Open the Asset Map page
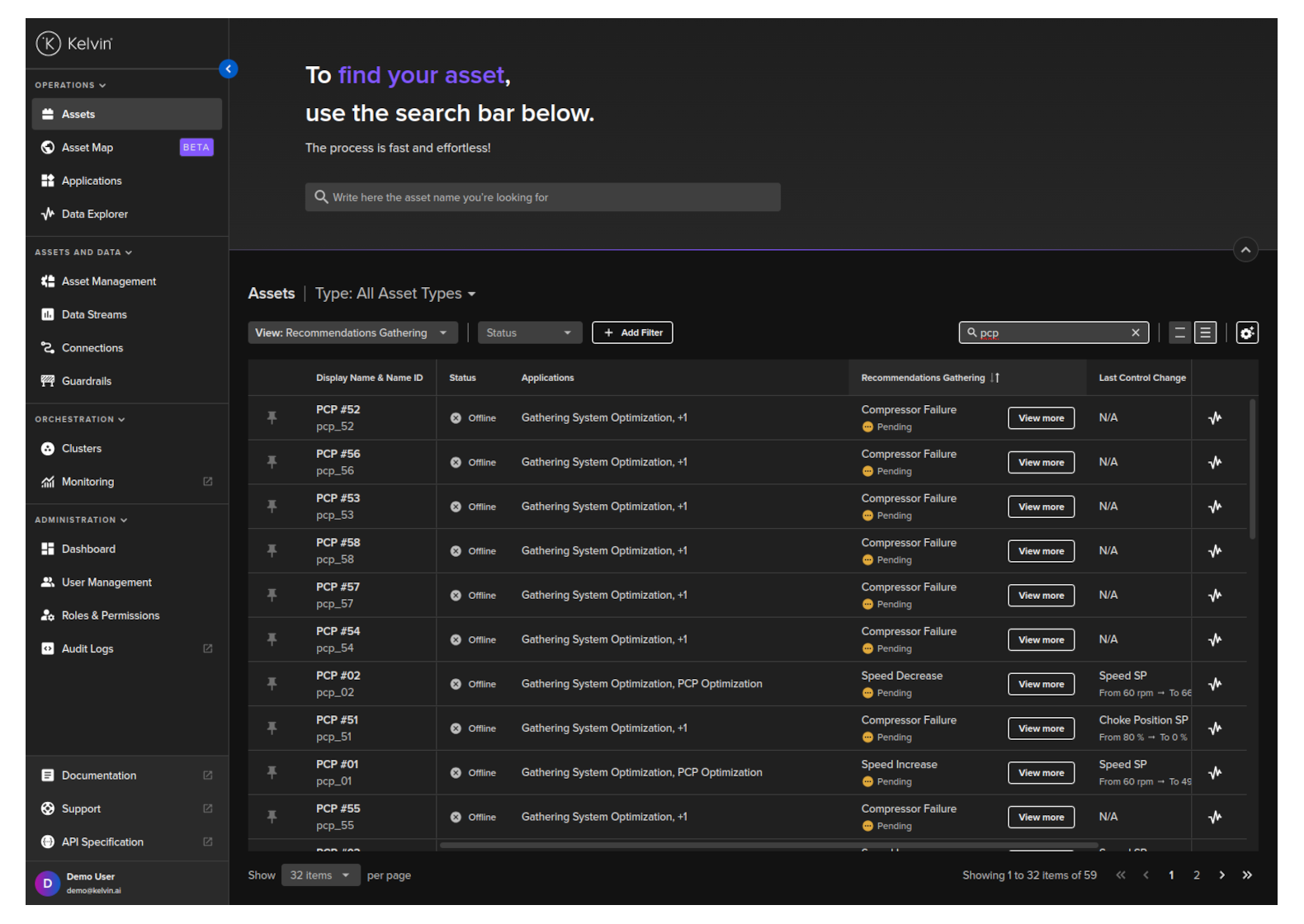Screen dimensions: 1304x924 87,148
